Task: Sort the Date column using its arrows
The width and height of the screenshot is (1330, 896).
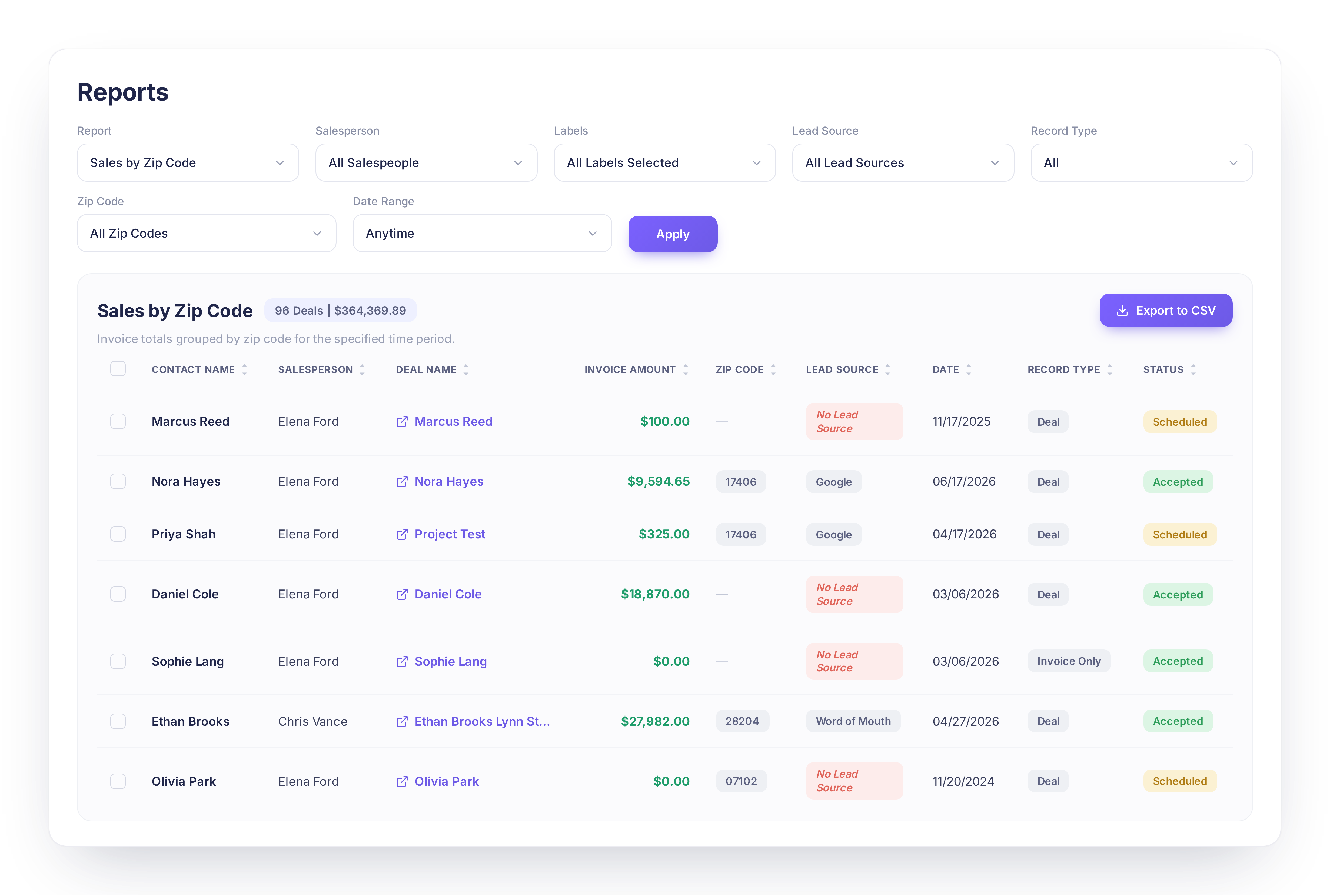Action: coord(968,370)
